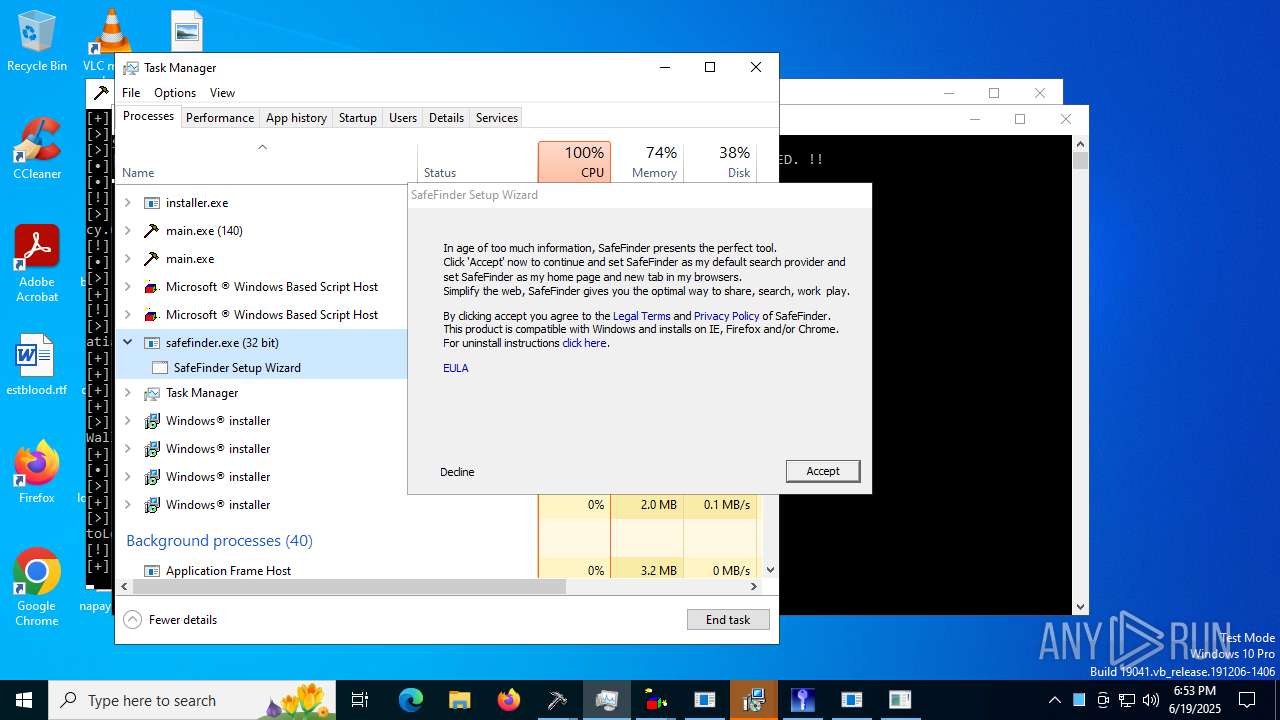Switch to the App history tab
Screen dimensions: 1280x720
pyautogui.click(x=296, y=118)
